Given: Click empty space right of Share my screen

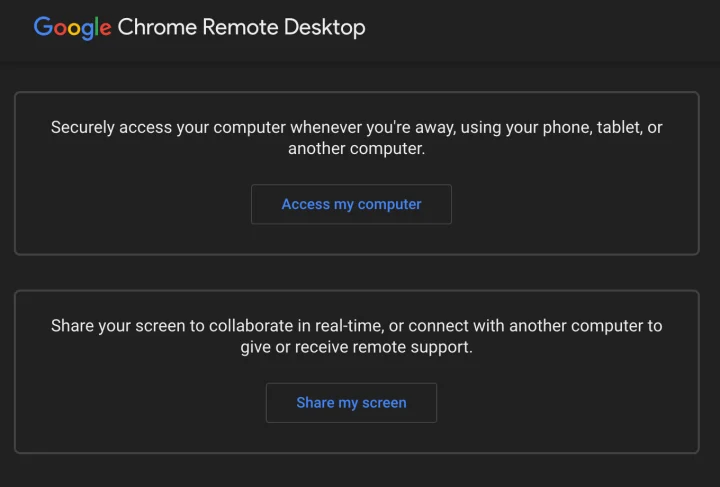Looking at the screenshot, I should pos(560,403).
